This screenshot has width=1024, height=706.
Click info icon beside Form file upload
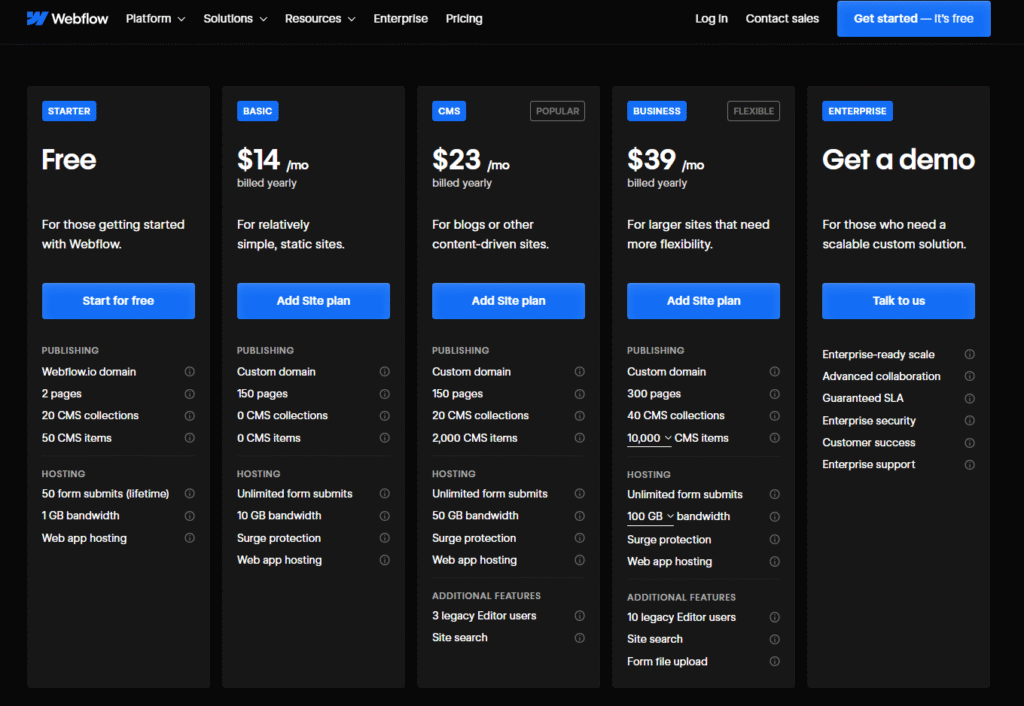[x=775, y=662]
